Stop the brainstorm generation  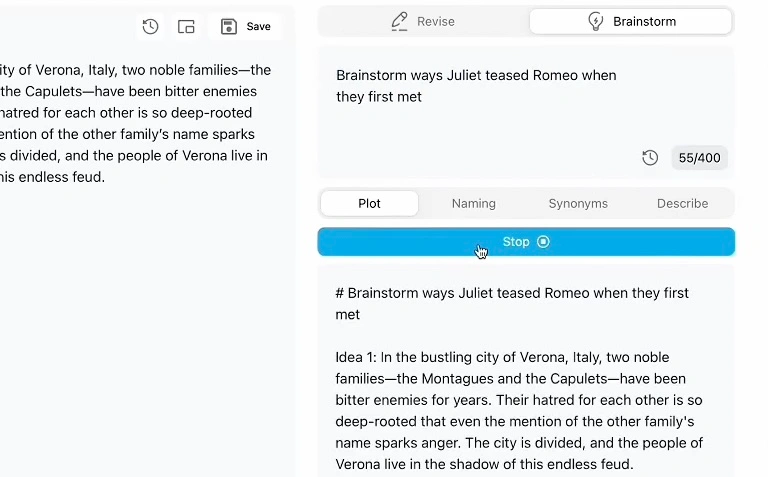[x=526, y=241]
